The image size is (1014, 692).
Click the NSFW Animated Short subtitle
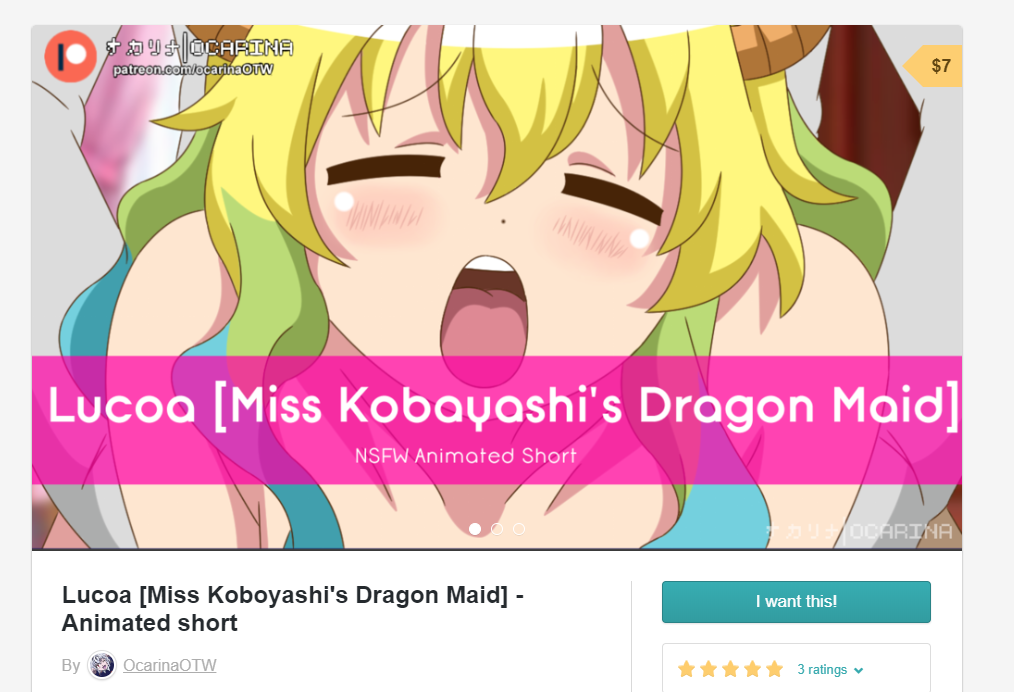[466, 456]
